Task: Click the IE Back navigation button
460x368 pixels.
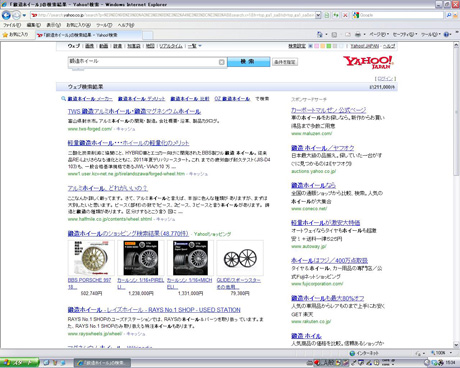Action: [6, 15]
